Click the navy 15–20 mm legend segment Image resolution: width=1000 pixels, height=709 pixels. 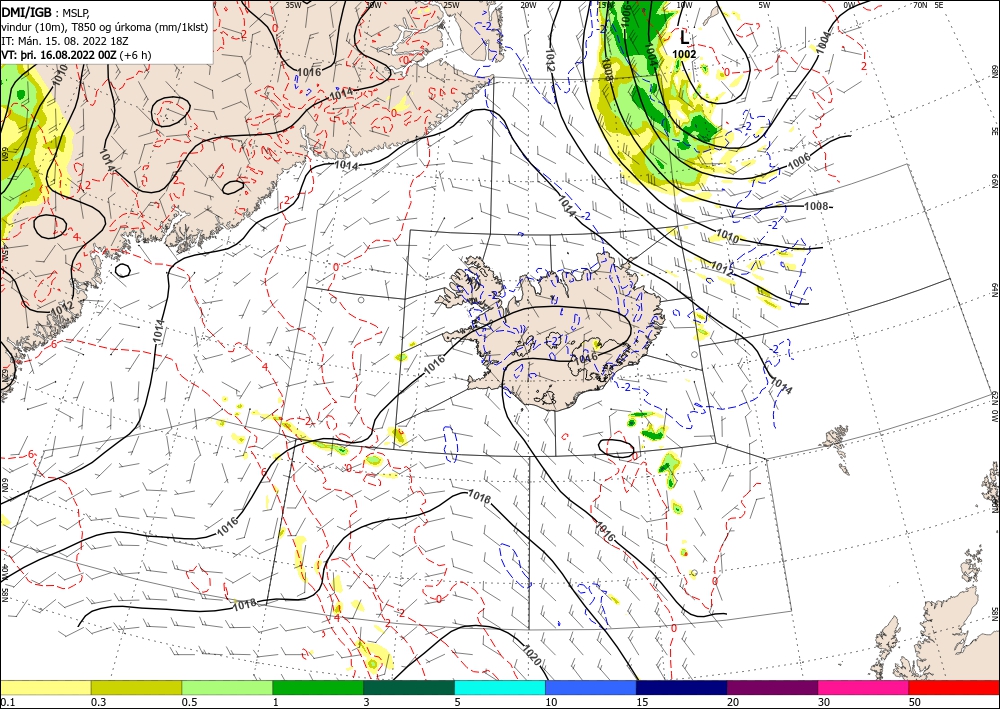682,687
